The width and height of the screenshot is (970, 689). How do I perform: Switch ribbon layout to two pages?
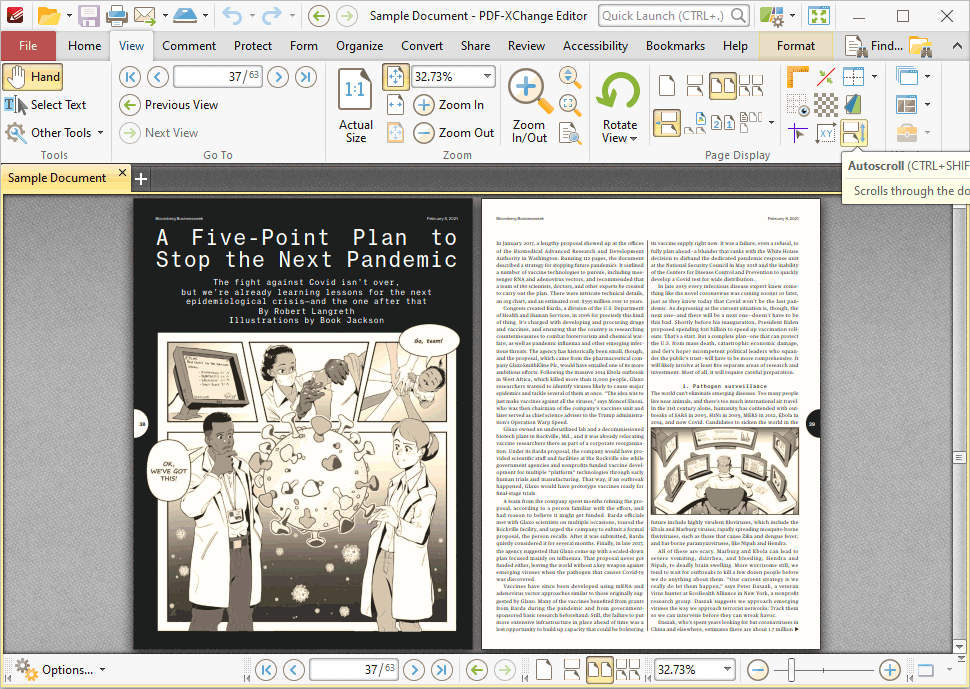(x=723, y=85)
